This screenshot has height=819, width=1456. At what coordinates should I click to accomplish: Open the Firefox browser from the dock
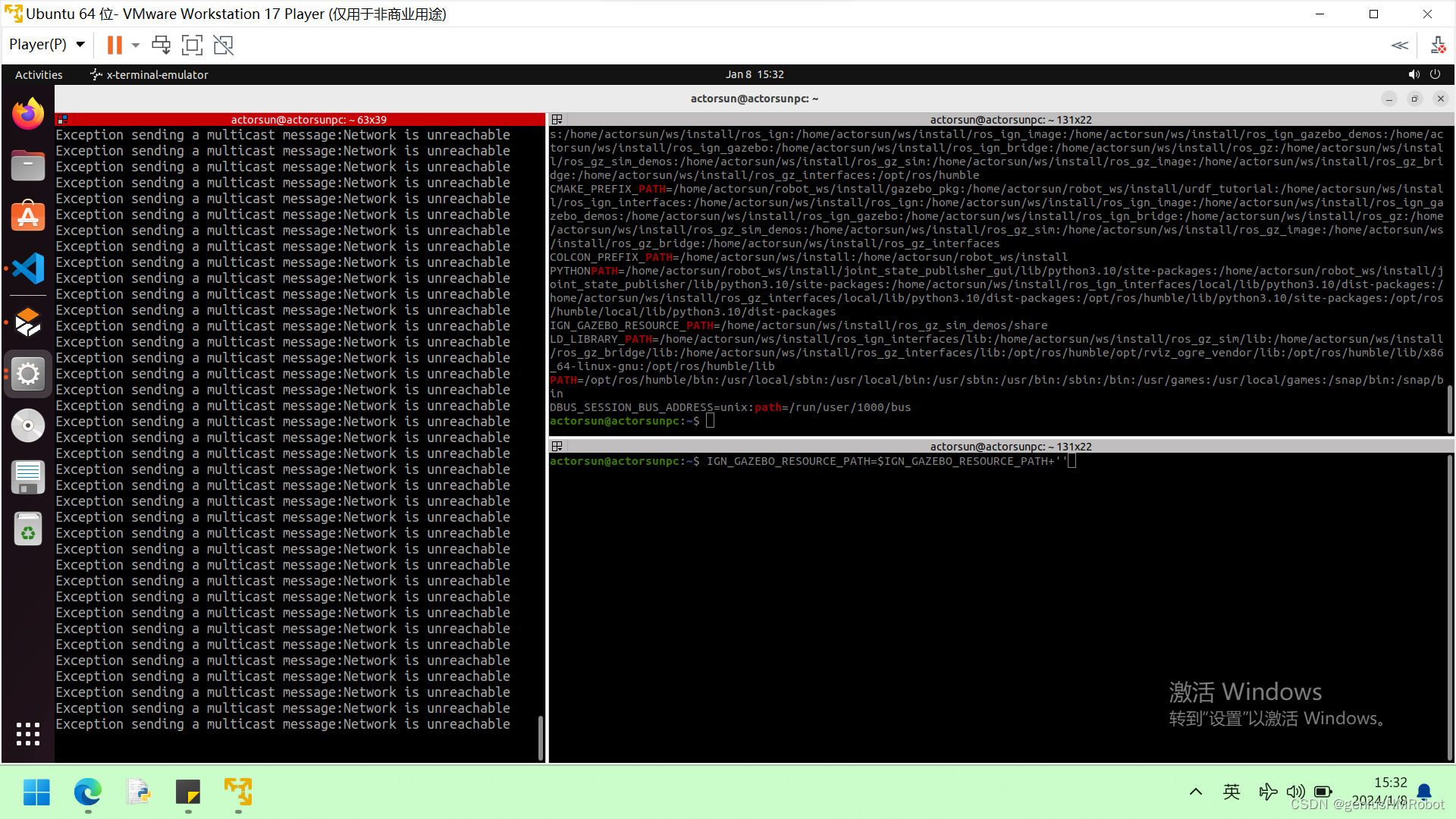27,113
